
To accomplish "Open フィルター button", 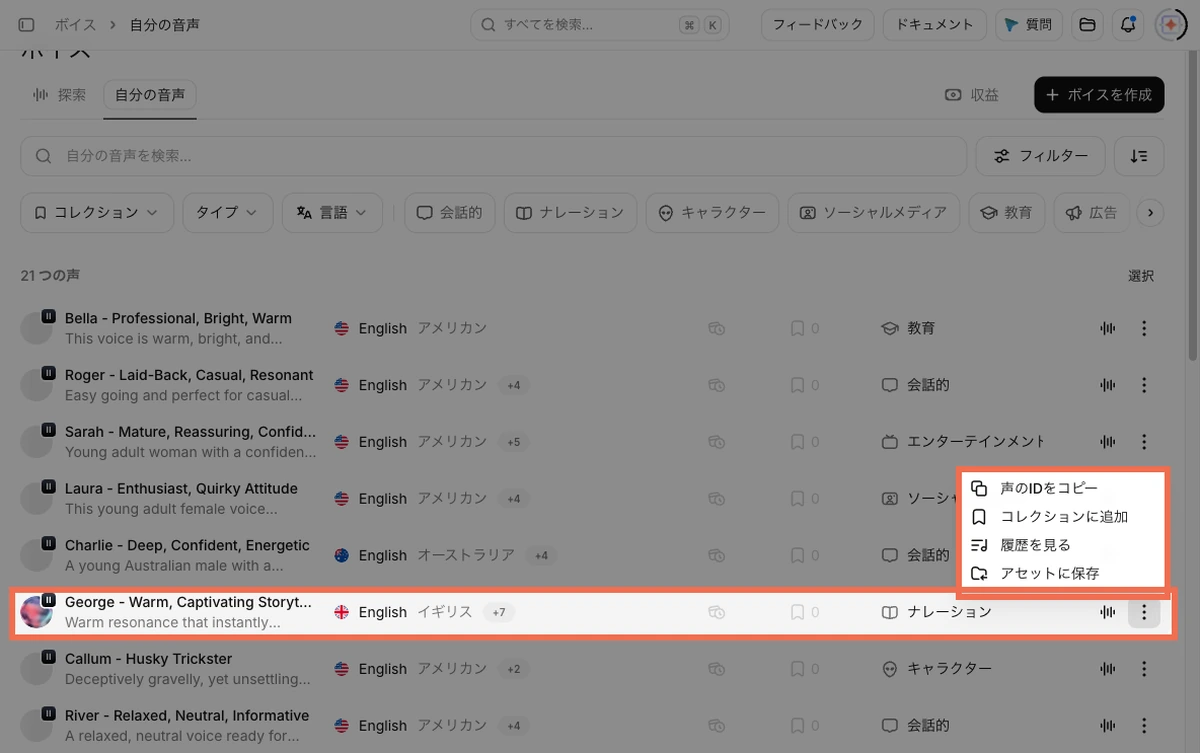I will (x=1040, y=156).
